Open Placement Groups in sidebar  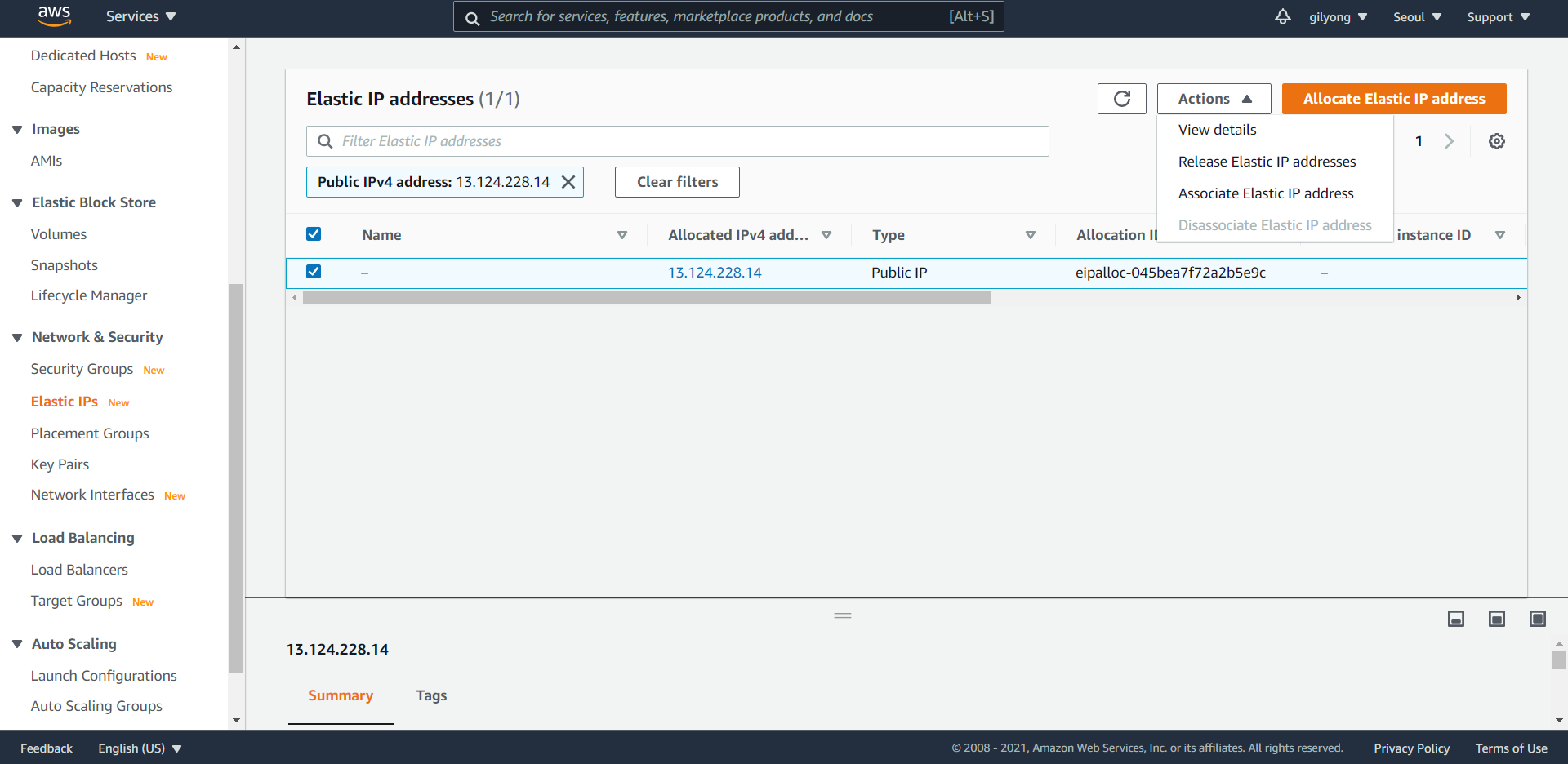90,433
